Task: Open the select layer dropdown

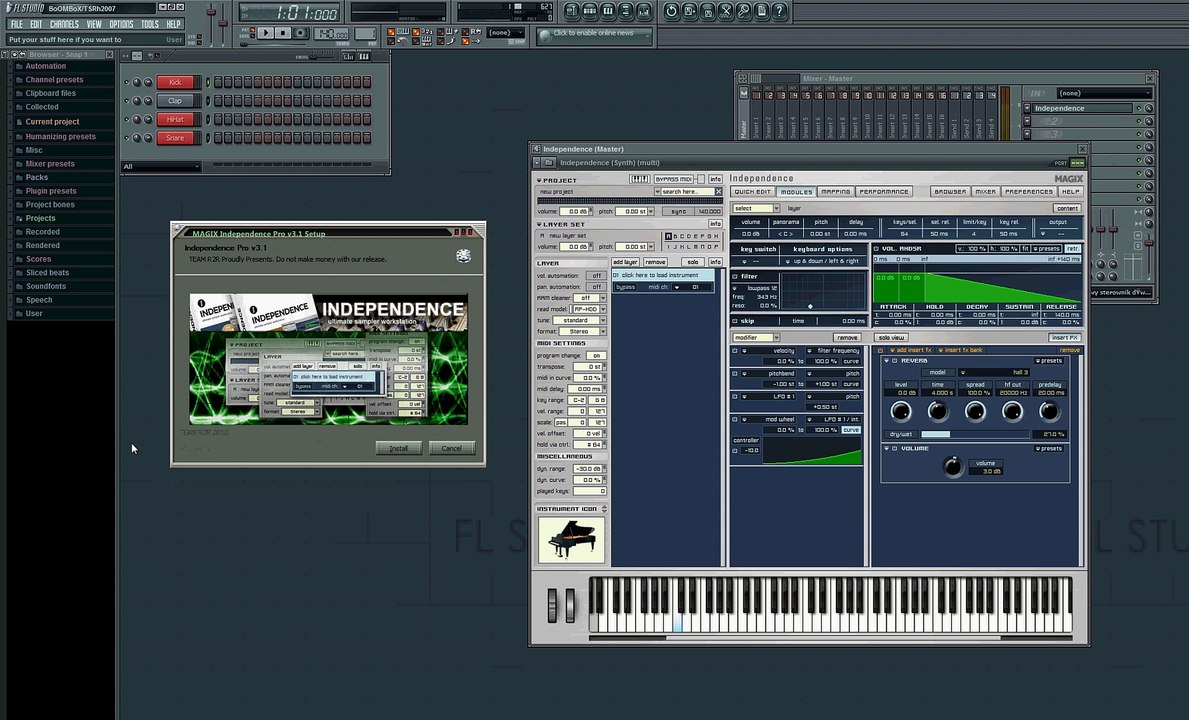Action: click(756, 208)
